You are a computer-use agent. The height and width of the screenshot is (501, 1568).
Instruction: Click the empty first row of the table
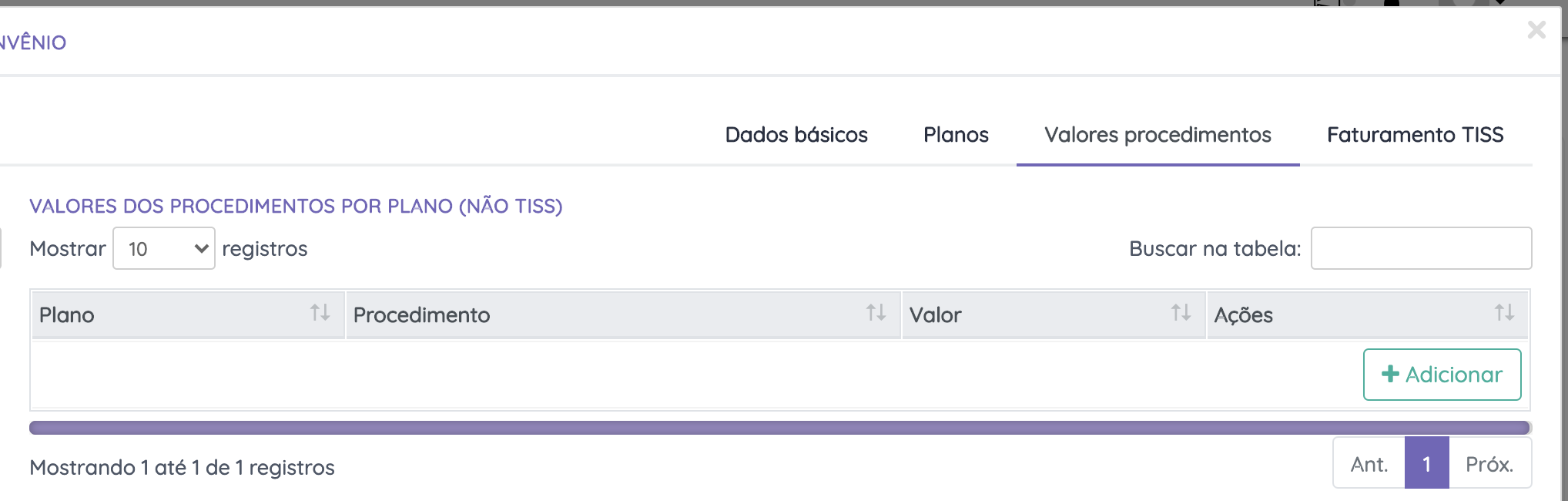coord(616,375)
